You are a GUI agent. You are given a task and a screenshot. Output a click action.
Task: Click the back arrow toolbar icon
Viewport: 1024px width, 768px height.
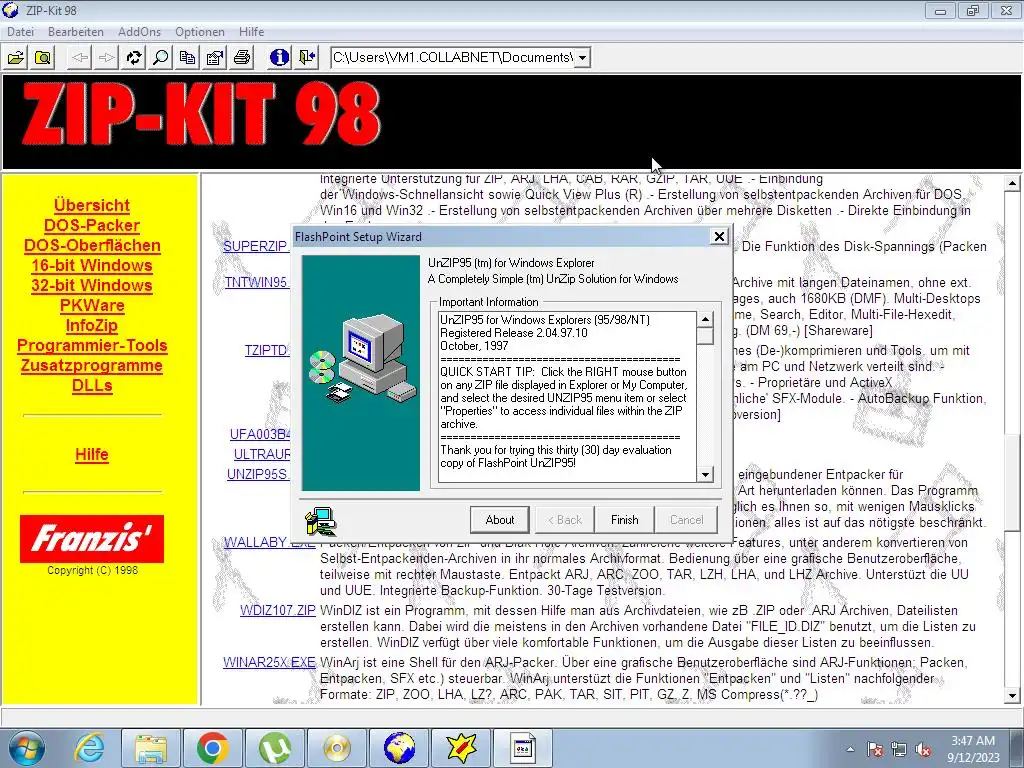tap(80, 57)
